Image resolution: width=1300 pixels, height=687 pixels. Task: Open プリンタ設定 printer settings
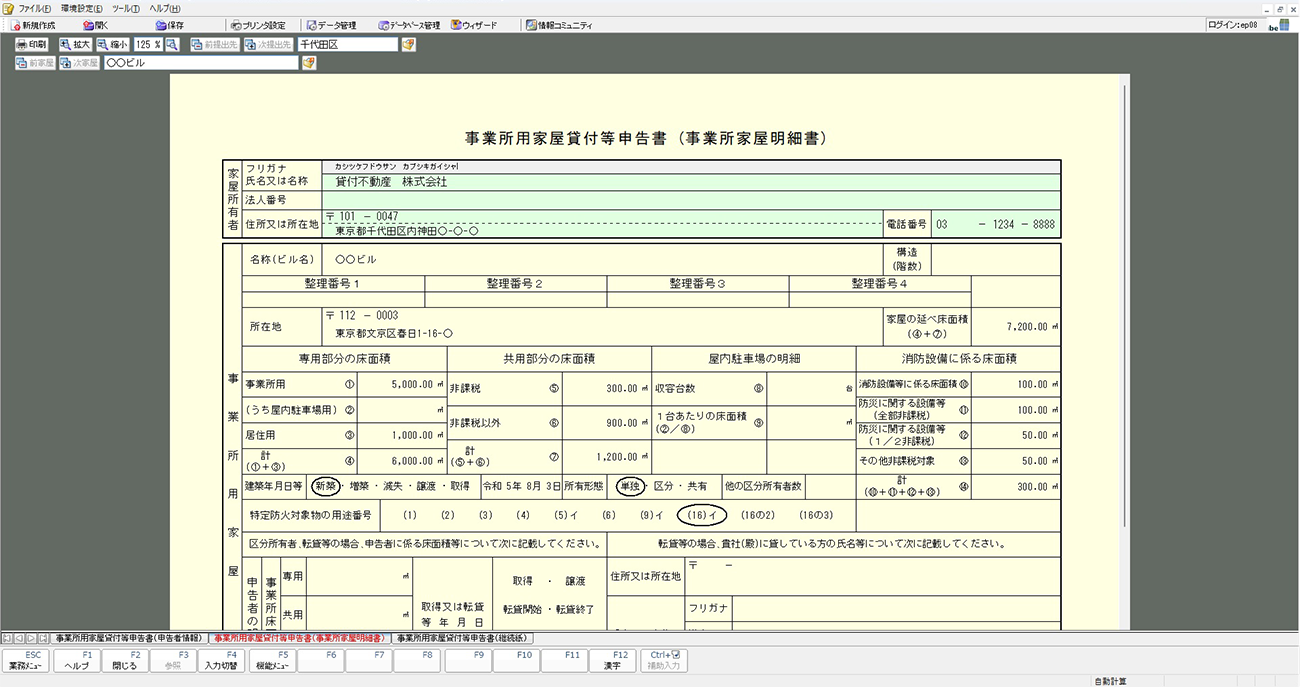[257, 25]
